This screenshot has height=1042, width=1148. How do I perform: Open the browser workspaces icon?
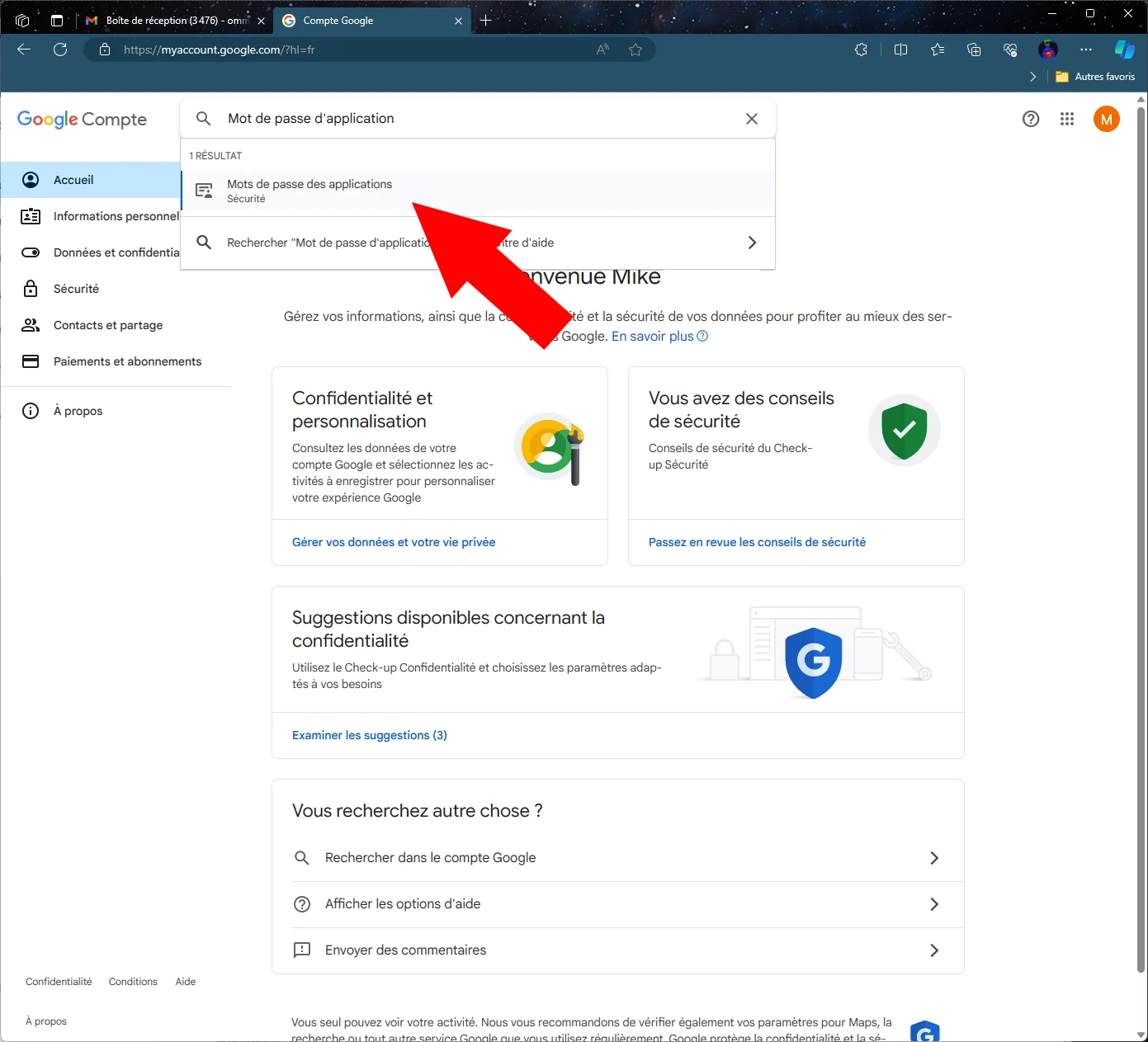pos(22,21)
